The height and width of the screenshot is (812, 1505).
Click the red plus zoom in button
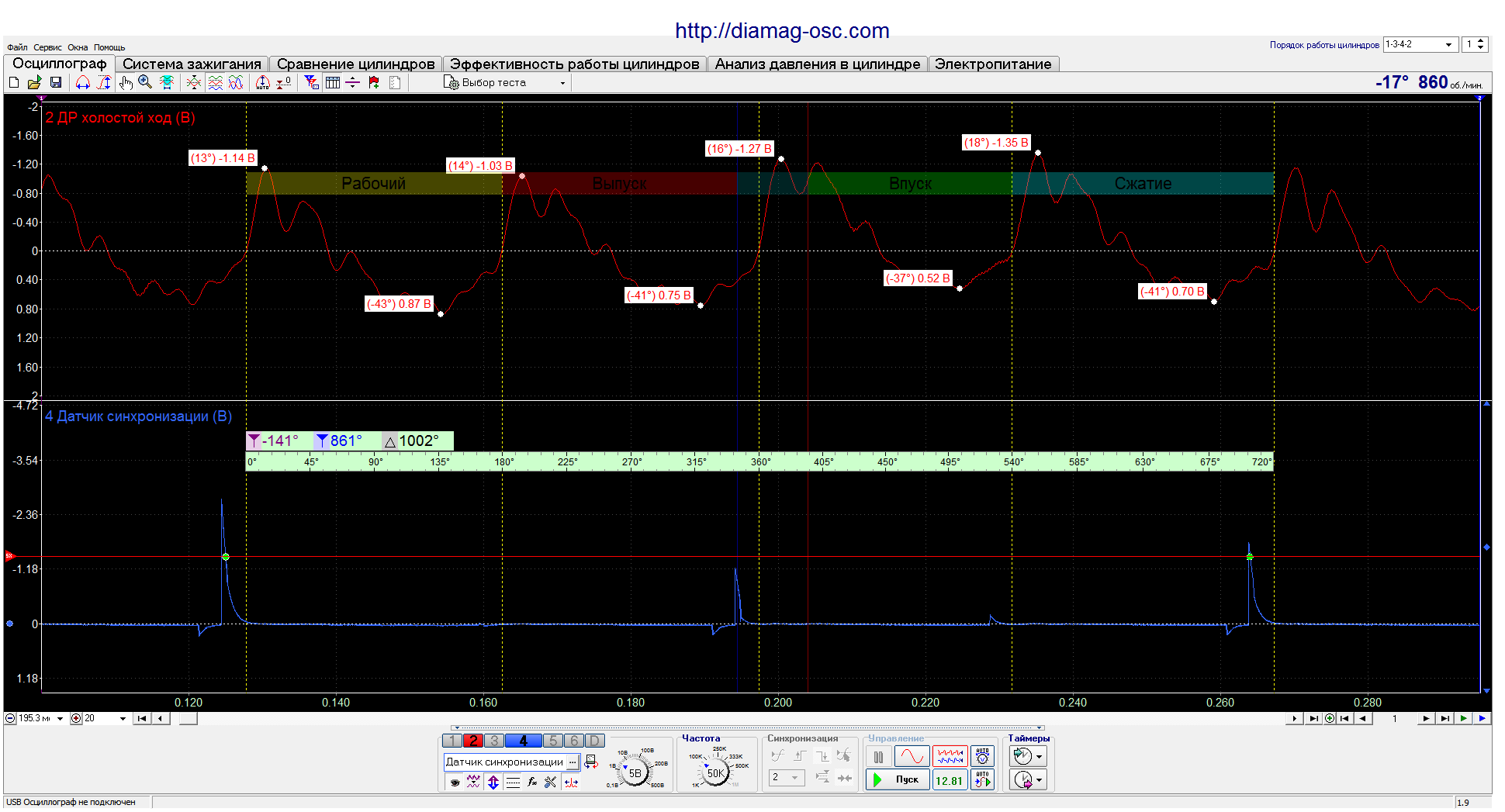(x=76, y=718)
